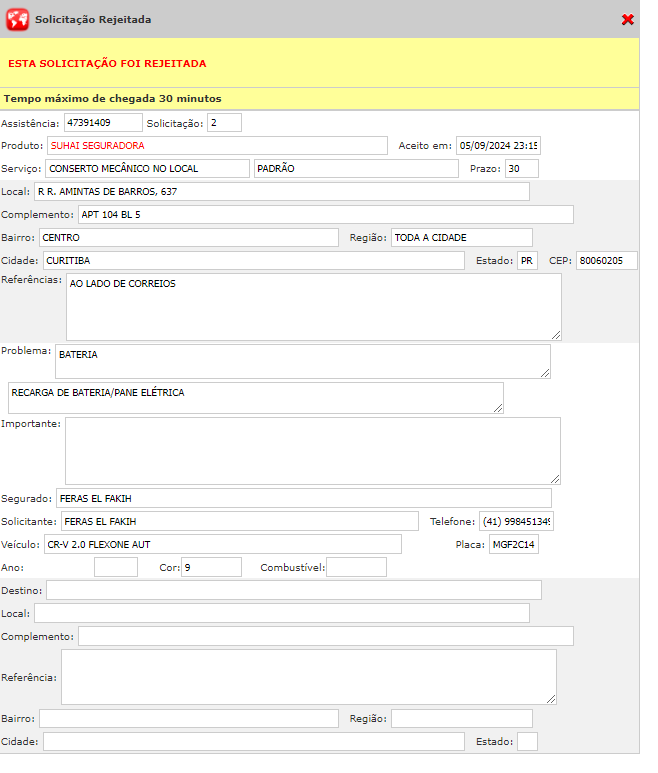The width and height of the screenshot is (658, 773).
Task: Click the Região field TODA A CIDADE
Action: (461, 238)
